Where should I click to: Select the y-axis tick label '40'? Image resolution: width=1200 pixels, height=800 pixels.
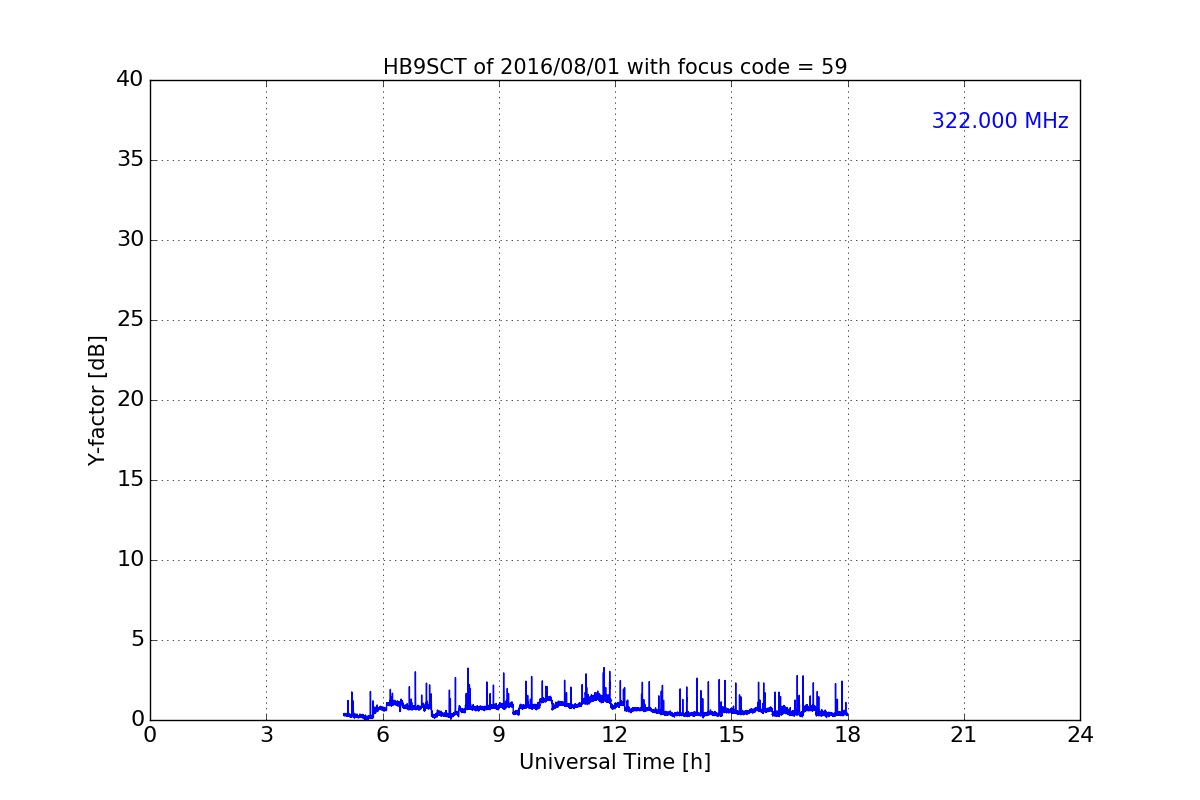click(130, 80)
